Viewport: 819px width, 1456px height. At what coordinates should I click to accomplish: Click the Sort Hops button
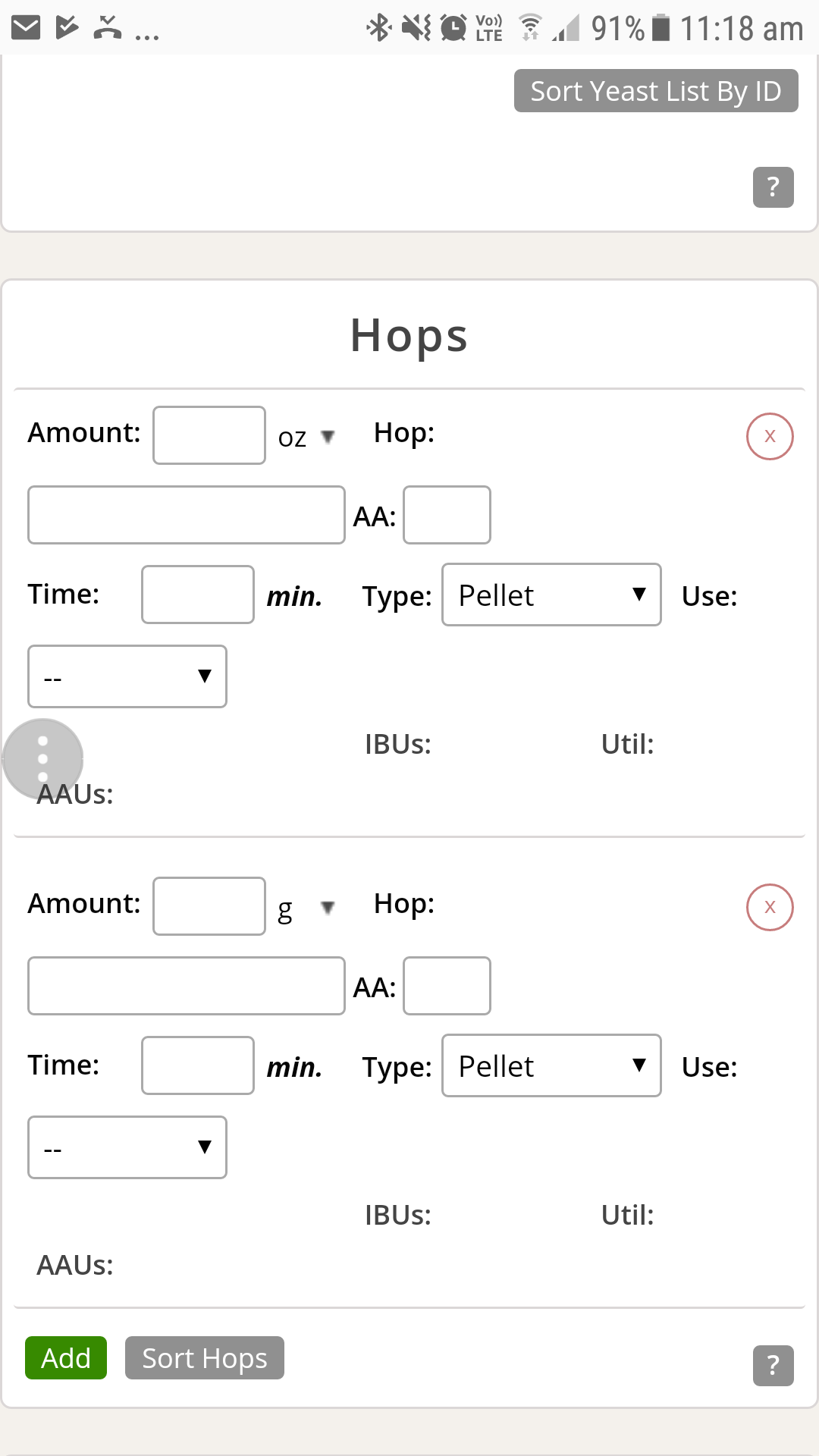click(205, 1357)
